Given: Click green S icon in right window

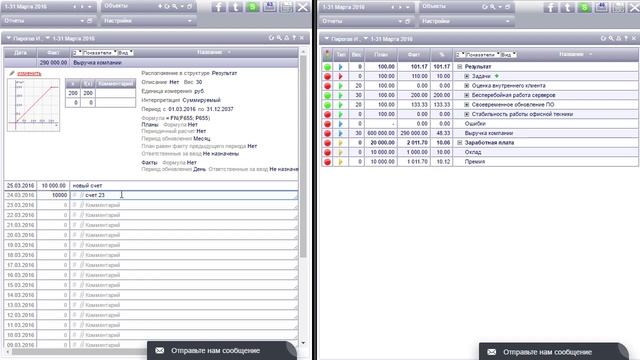Looking at the screenshot, I should tap(584, 7).
